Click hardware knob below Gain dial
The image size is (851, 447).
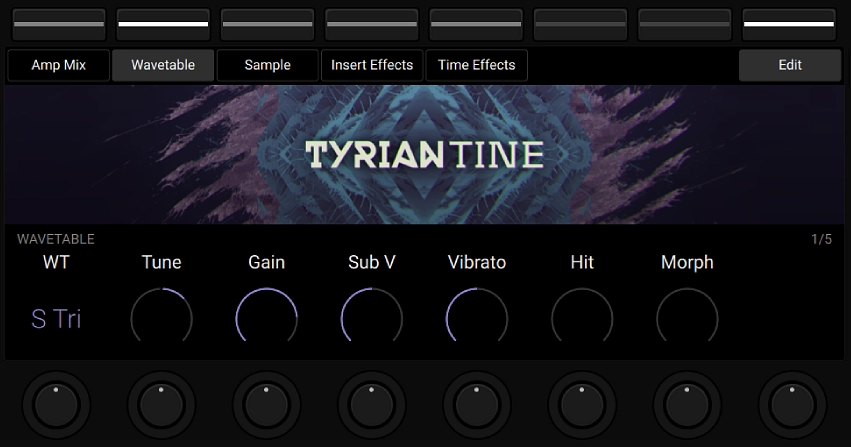[x=266, y=405]
